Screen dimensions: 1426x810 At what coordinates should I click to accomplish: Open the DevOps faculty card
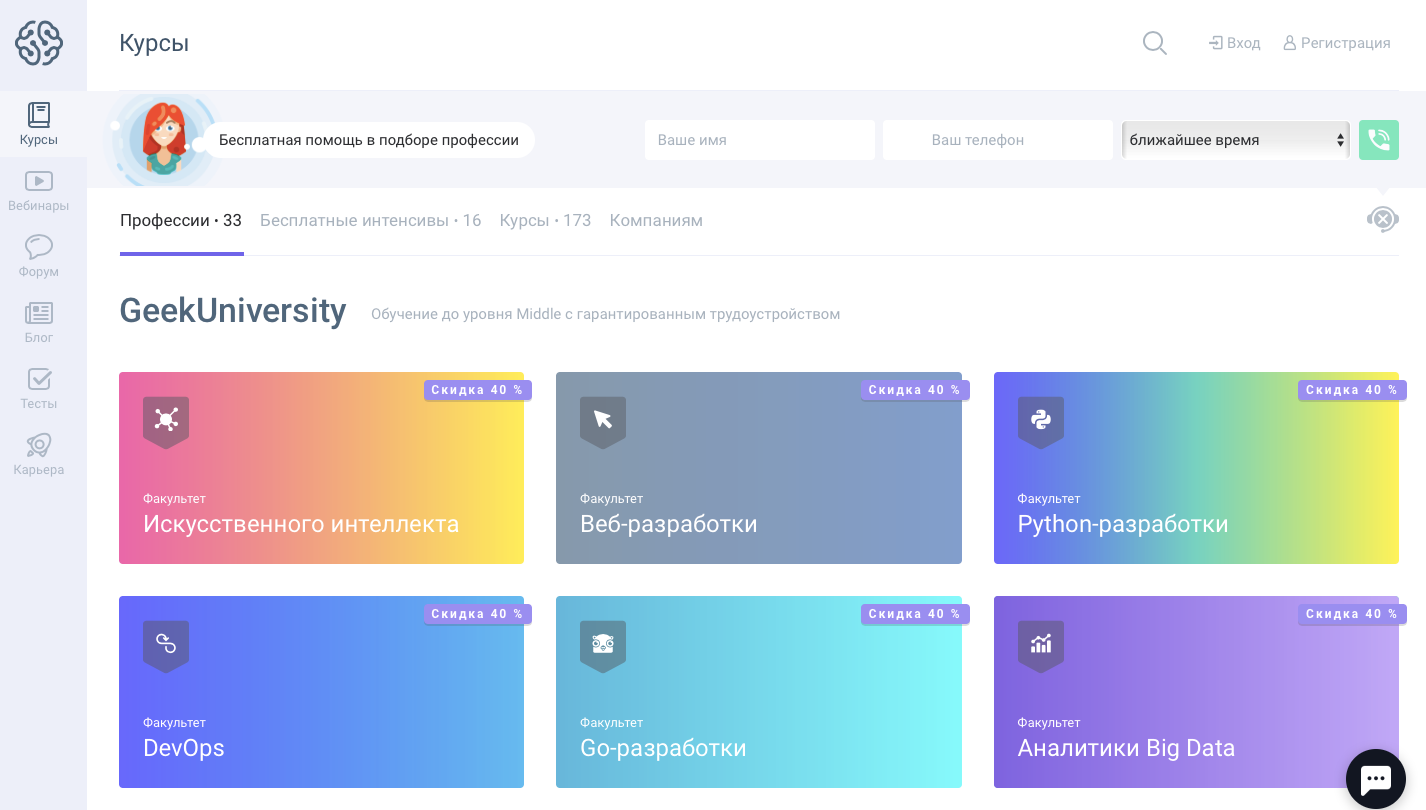coord(321,692)
